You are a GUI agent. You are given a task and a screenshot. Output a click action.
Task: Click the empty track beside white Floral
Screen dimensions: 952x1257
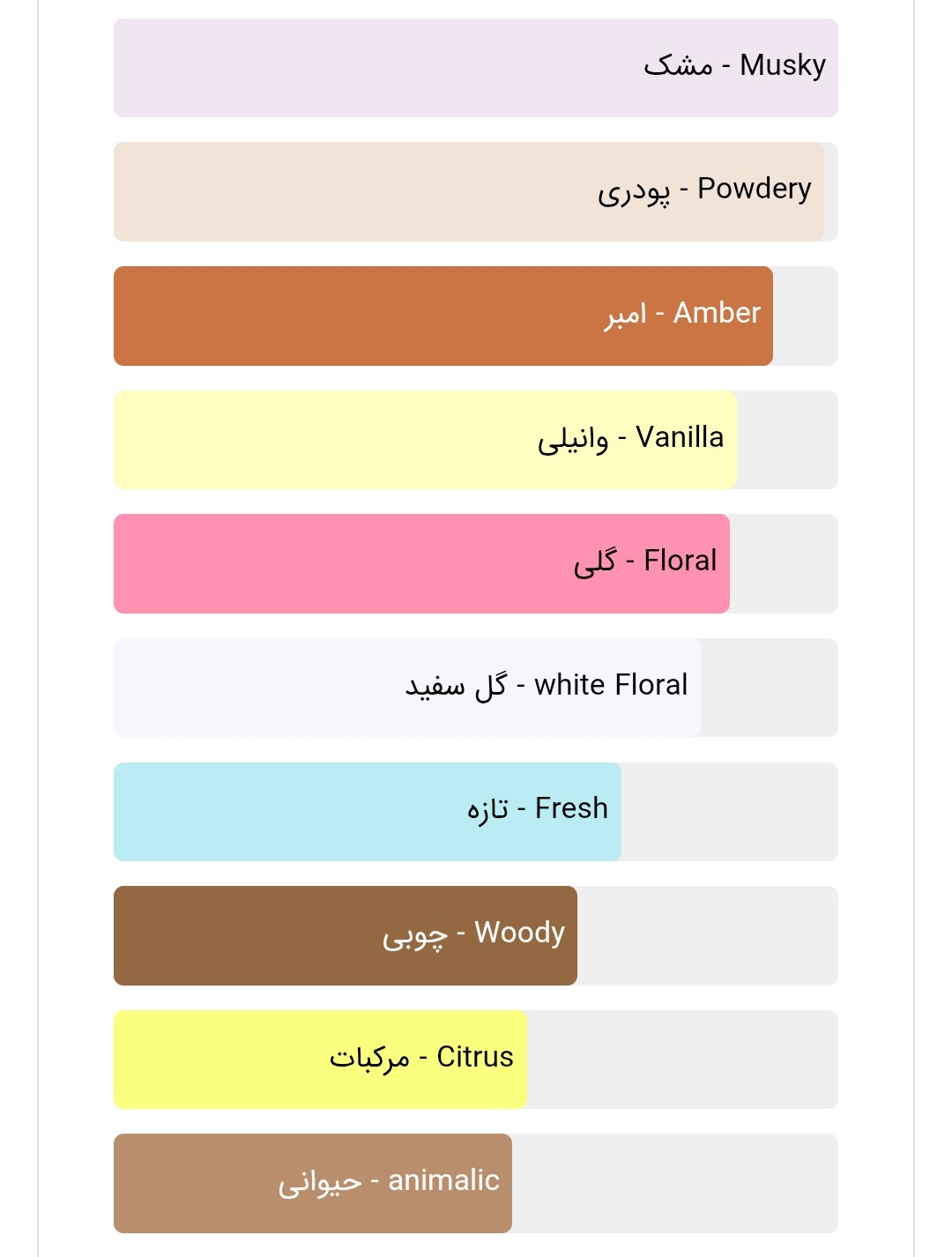[x=769, y=688]
